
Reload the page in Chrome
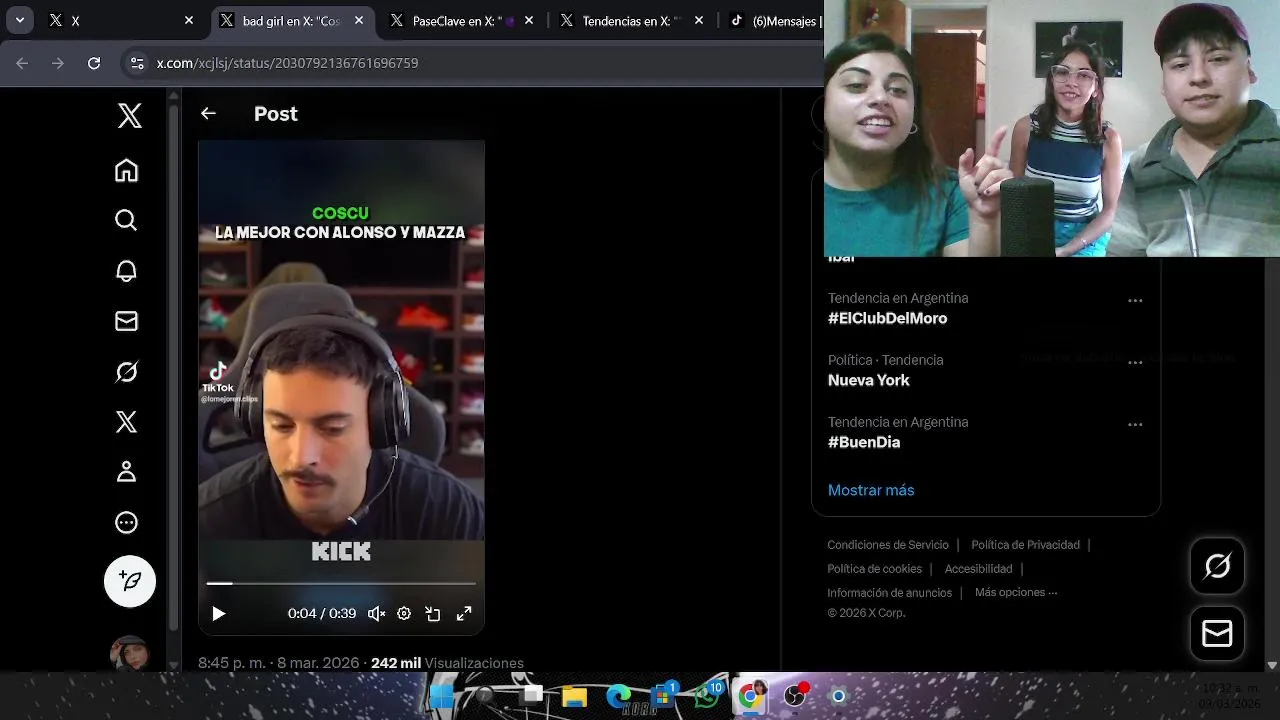pos(94,63)
